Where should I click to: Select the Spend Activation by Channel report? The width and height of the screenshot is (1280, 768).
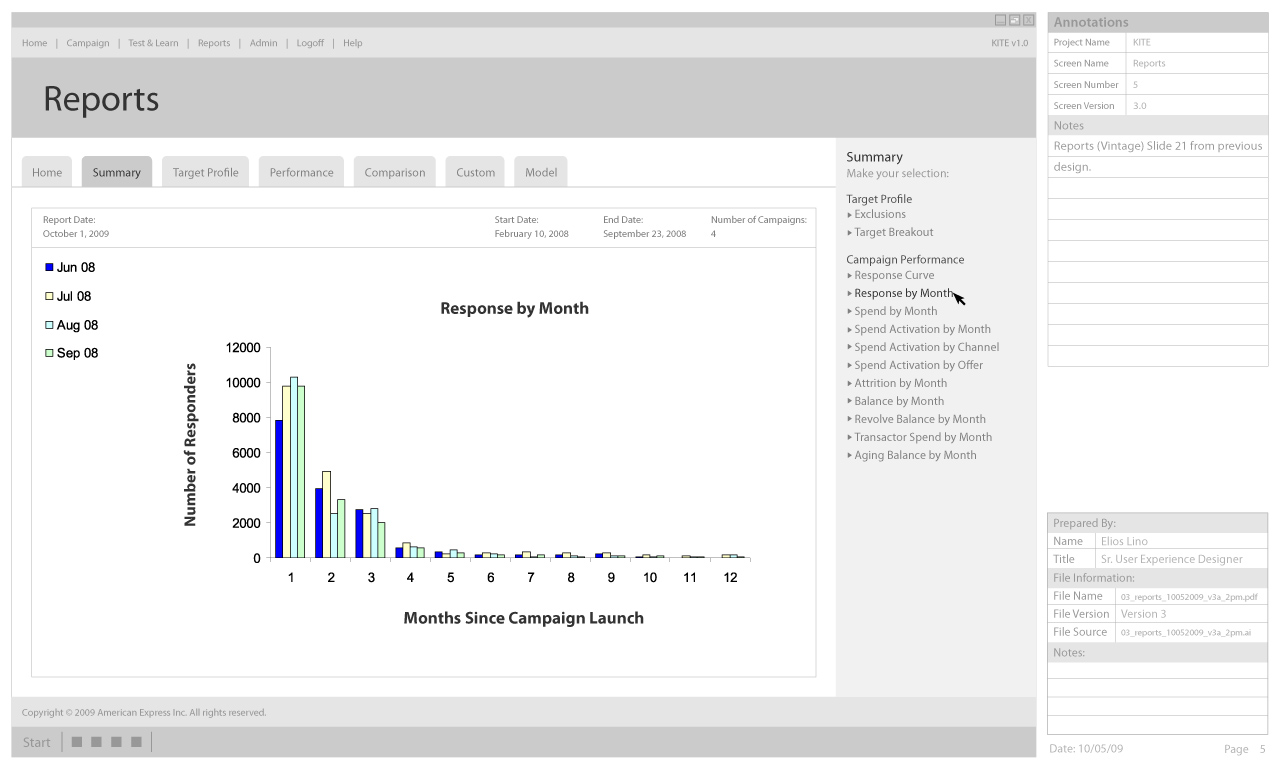(x=926, y=347)
